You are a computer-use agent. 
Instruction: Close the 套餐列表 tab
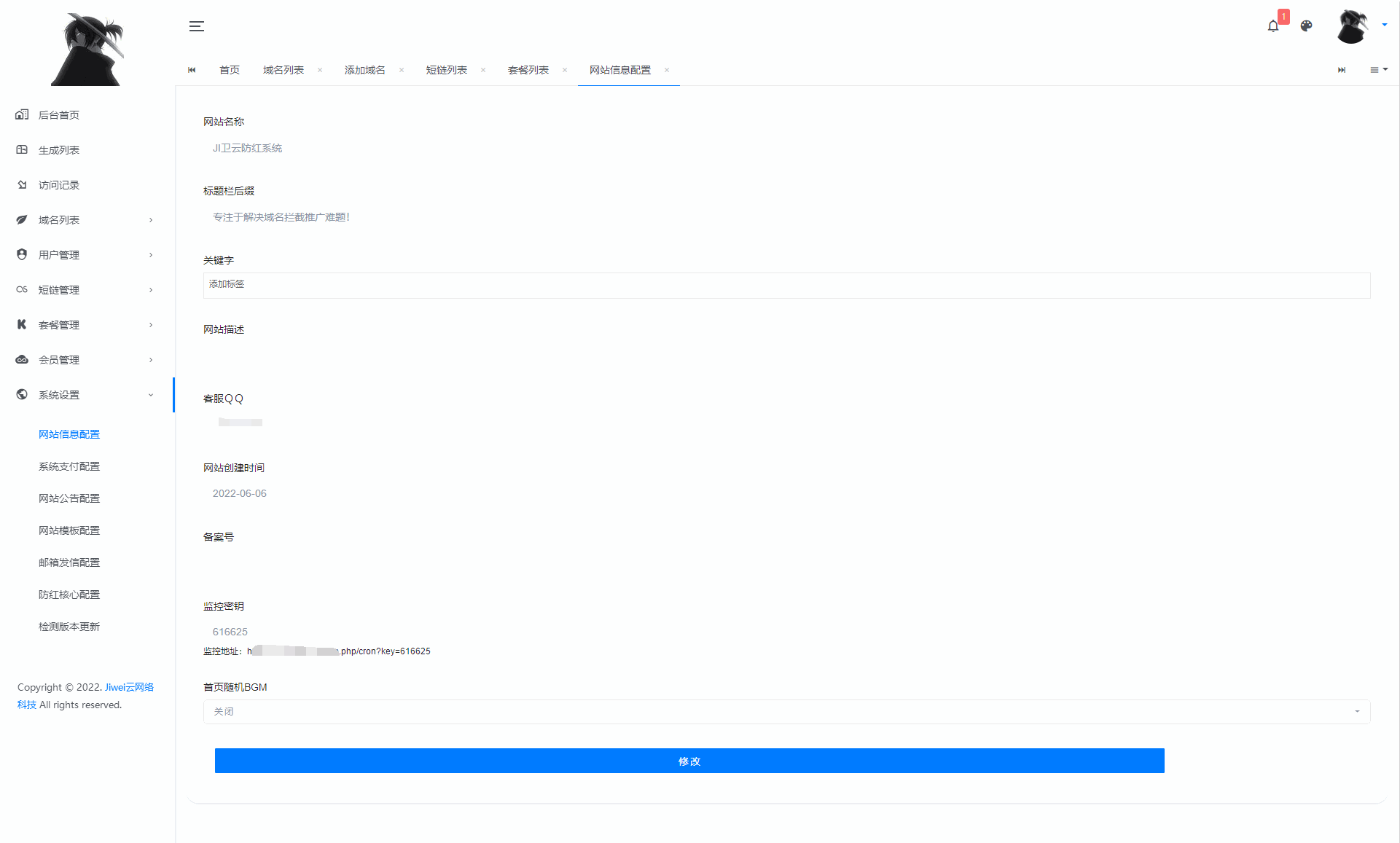tap(565, 70)
